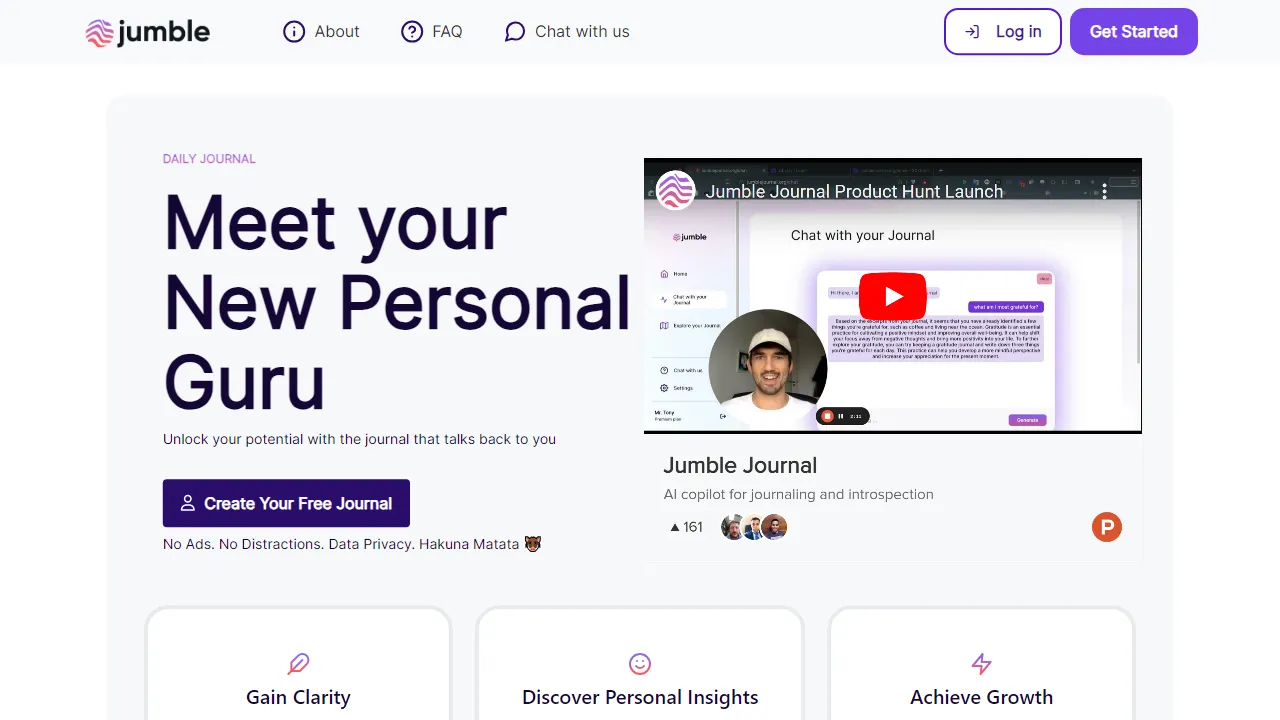Click the presenter's circular webcam thumbnail
The image size is (1280, 720).
click(768, 368)
